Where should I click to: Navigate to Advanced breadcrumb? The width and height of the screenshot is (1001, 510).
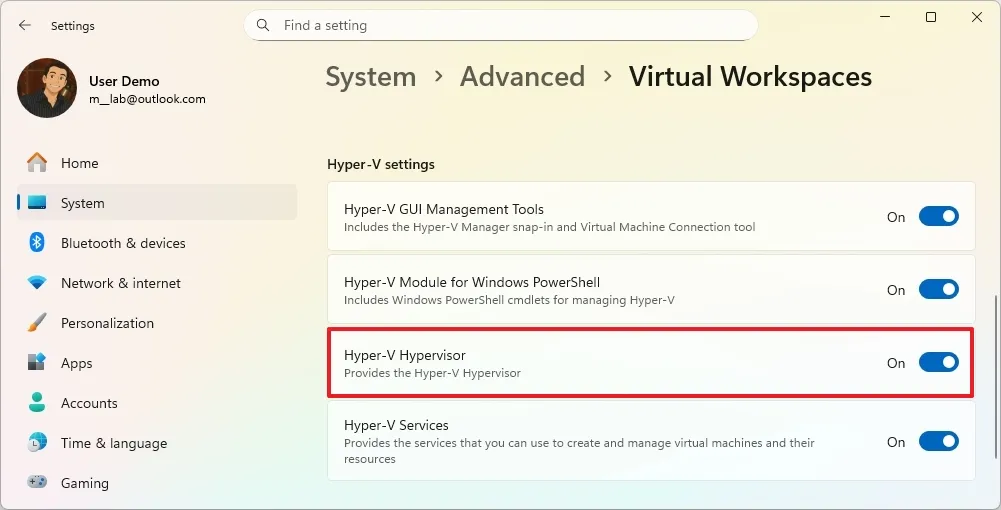522,77
